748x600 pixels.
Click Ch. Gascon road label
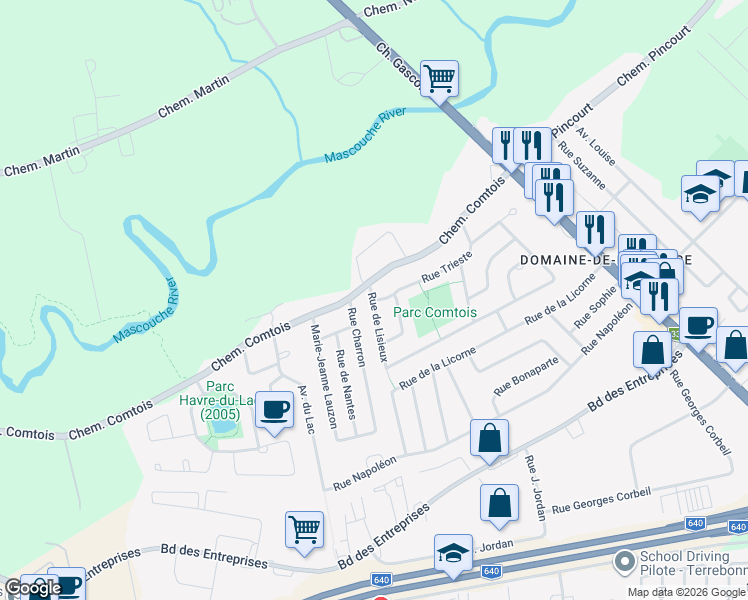[397, 65]
